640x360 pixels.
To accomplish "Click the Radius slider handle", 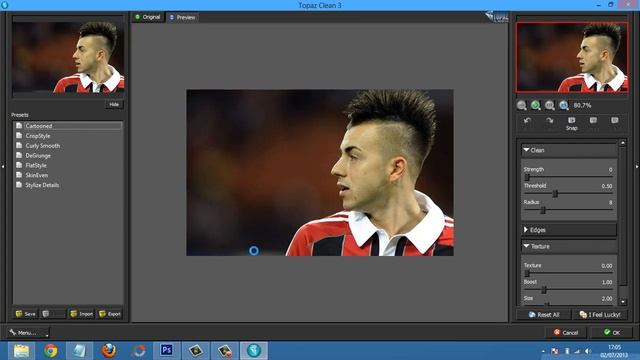I will click(x=543, y=210).
